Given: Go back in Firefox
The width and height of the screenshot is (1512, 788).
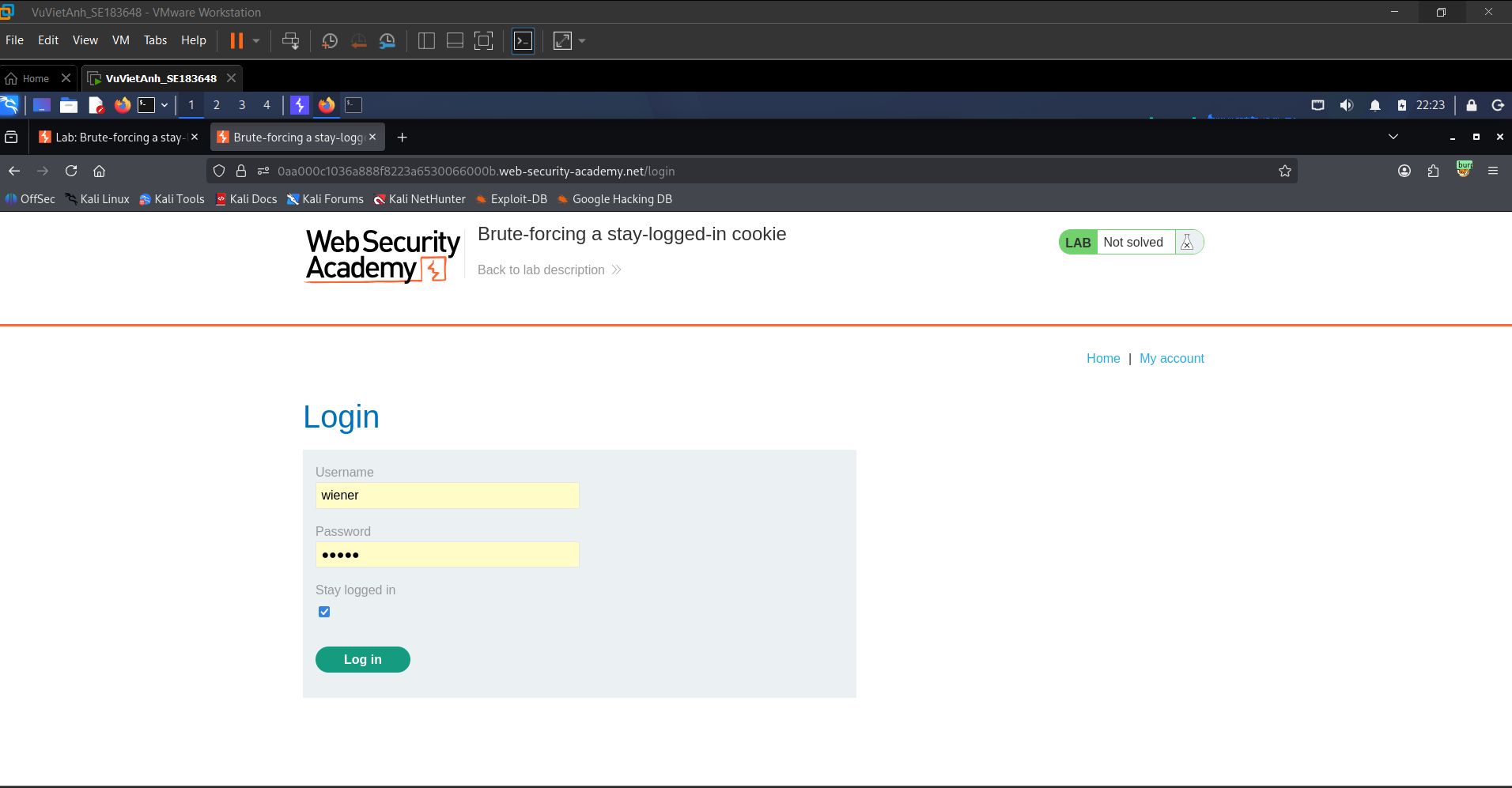Looking at the screenshot, I should pos(14,171).
